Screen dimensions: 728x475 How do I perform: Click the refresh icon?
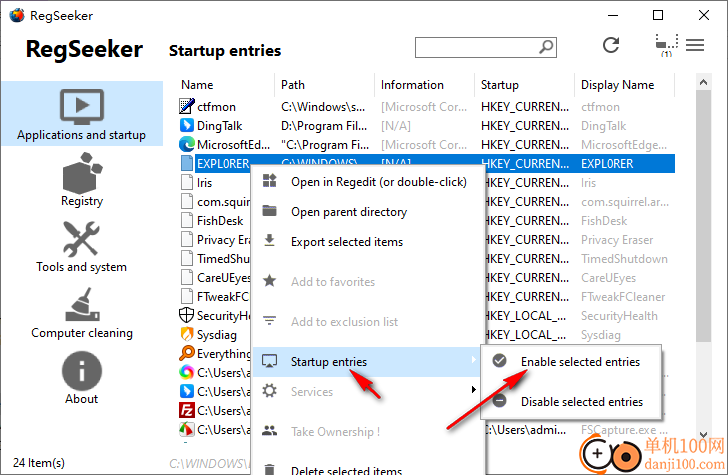click(x=611, y=45)
